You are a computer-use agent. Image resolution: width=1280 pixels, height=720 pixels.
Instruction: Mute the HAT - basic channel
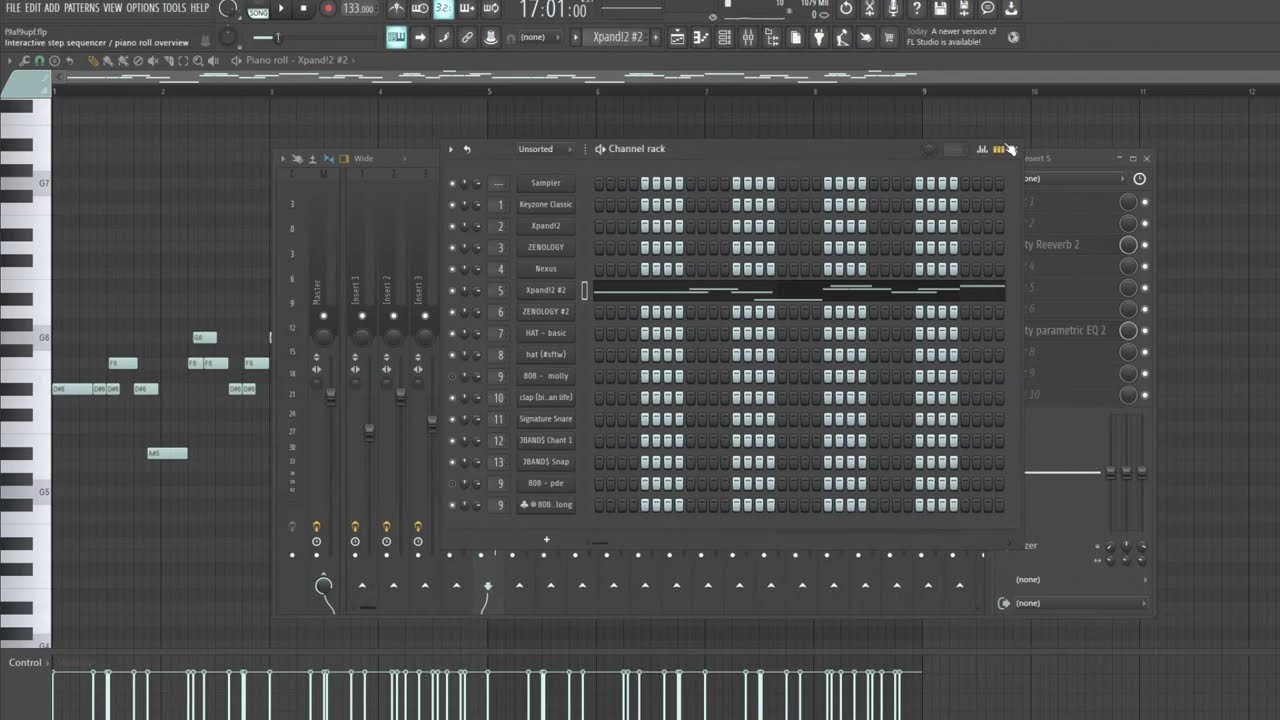[452, 333]
